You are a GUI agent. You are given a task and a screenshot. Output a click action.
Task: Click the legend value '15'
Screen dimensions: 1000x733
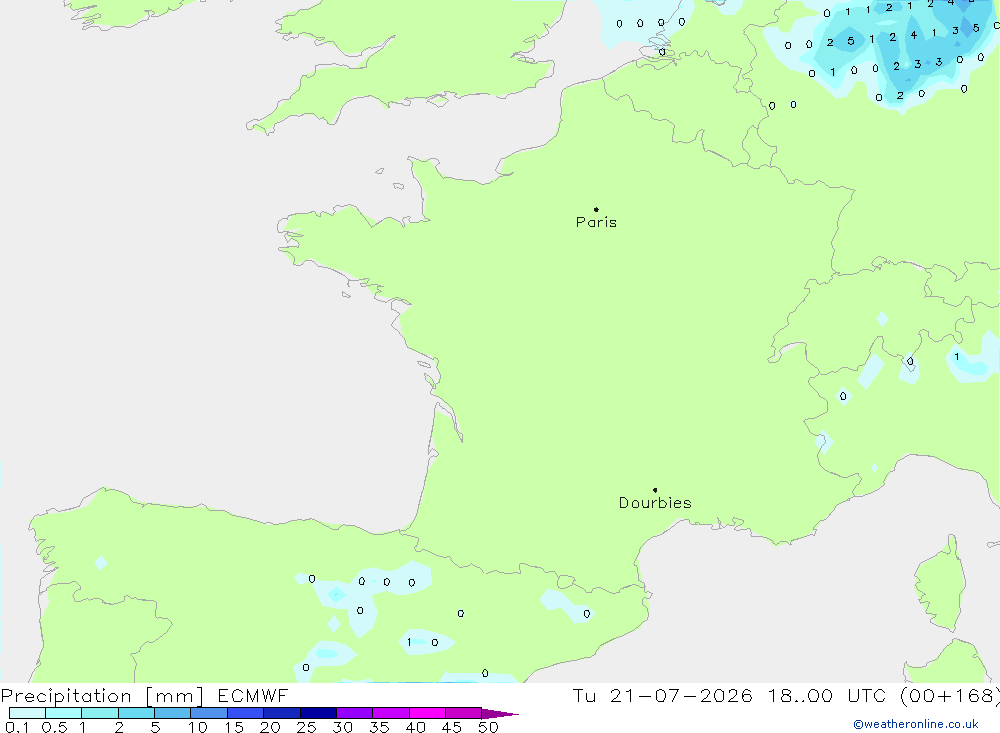coord(234,727)
